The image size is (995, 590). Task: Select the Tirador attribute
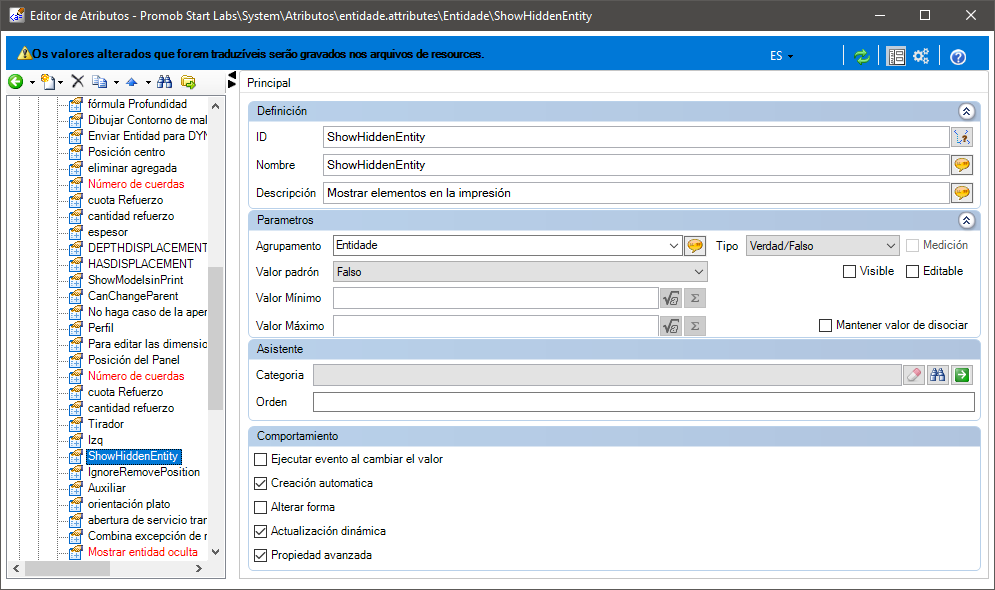pos(106,424)
